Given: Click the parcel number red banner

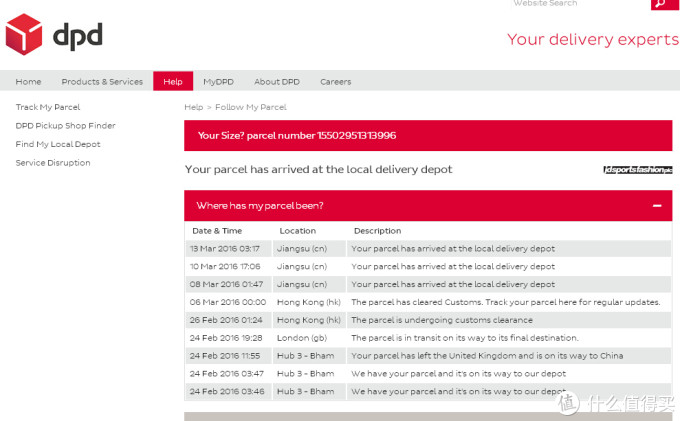Looking at the screenshot, I should click(x=428, y=136).
